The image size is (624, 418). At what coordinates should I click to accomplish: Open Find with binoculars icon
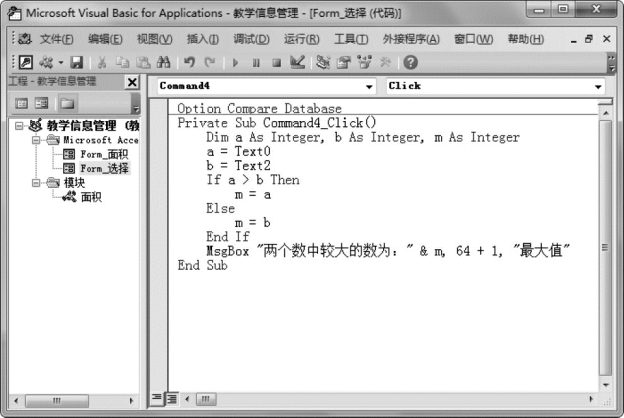[164, 63]
